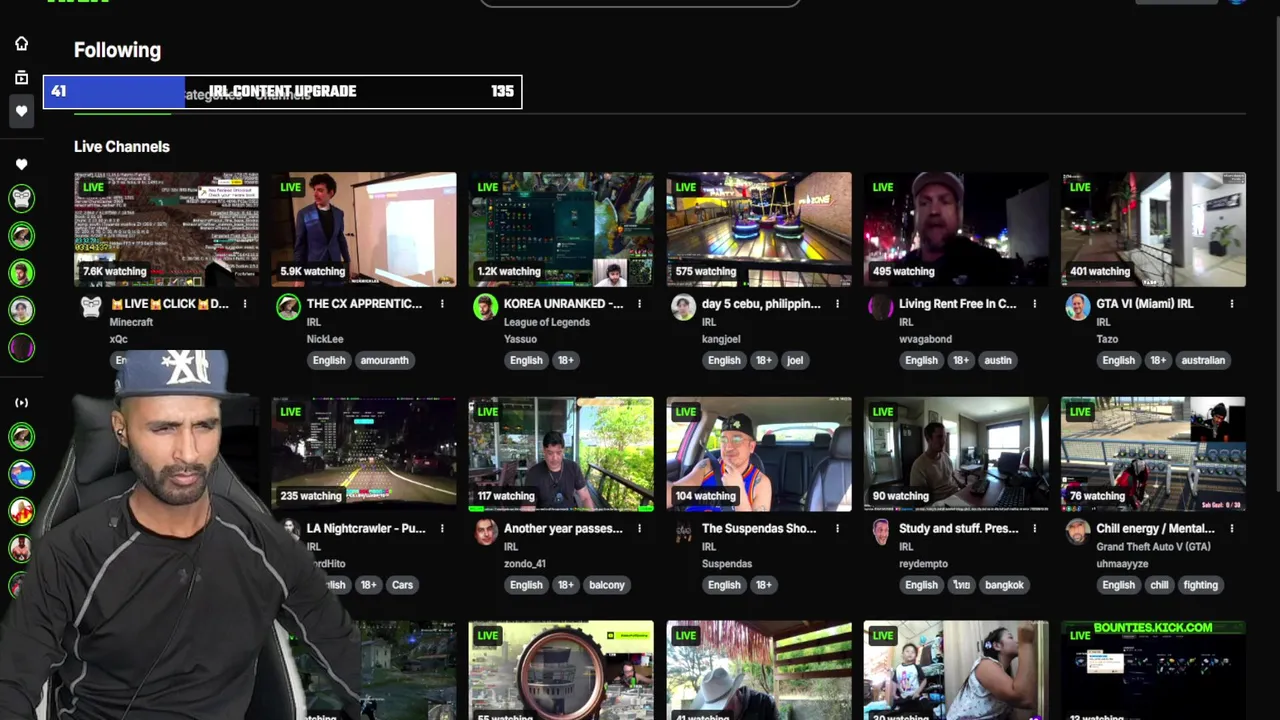Open three-dot menu for Study and stuff stream

click(1034, 529)
